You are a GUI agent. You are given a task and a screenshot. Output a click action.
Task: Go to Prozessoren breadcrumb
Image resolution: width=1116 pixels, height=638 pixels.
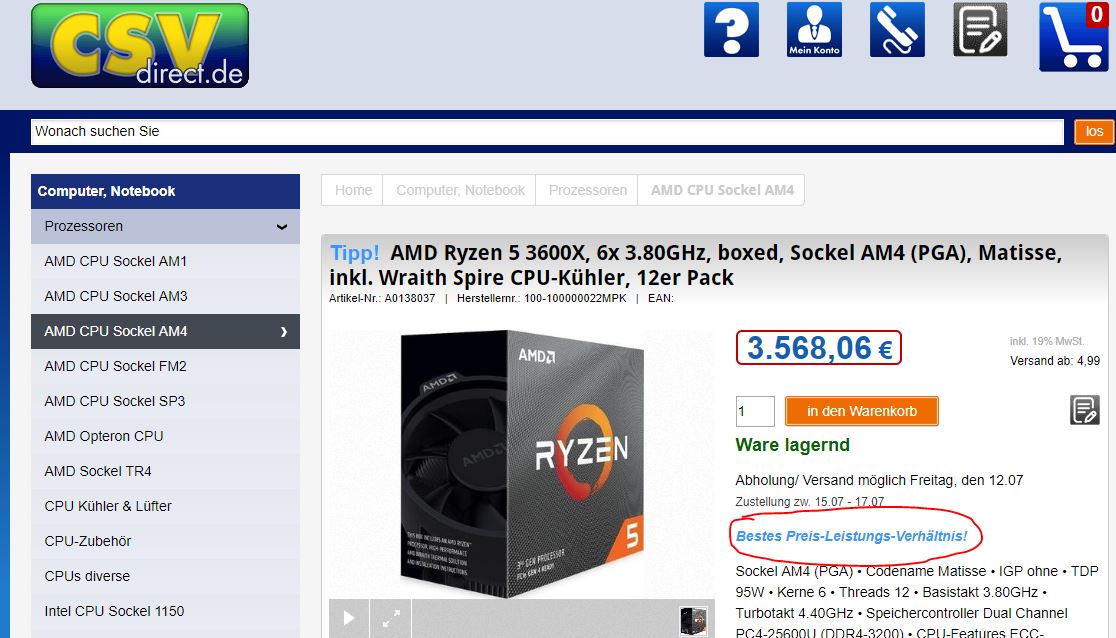[x=587, y=190]
